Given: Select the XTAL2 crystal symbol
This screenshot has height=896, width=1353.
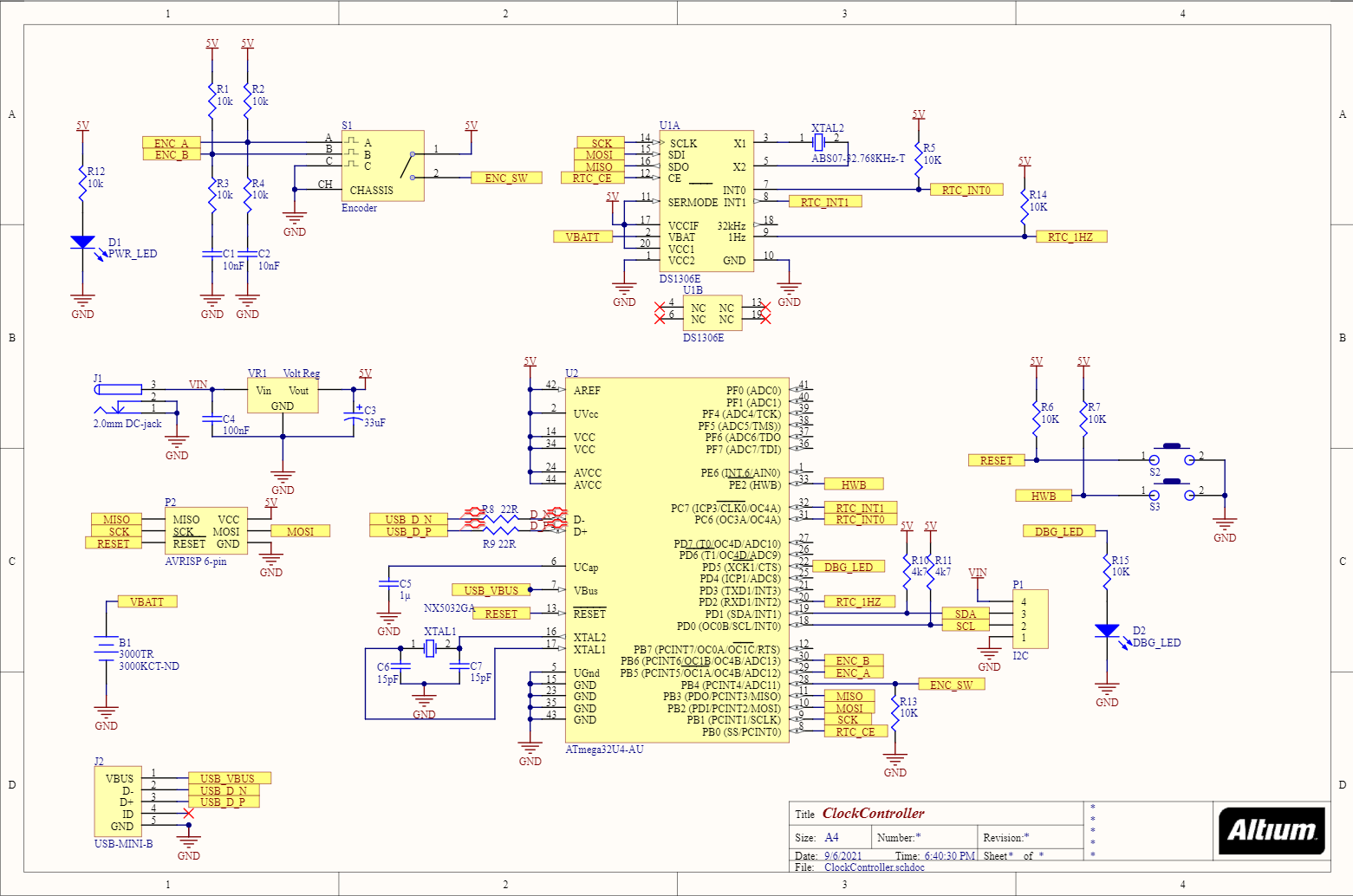Looking at the screenshot, I should point(817,142).
